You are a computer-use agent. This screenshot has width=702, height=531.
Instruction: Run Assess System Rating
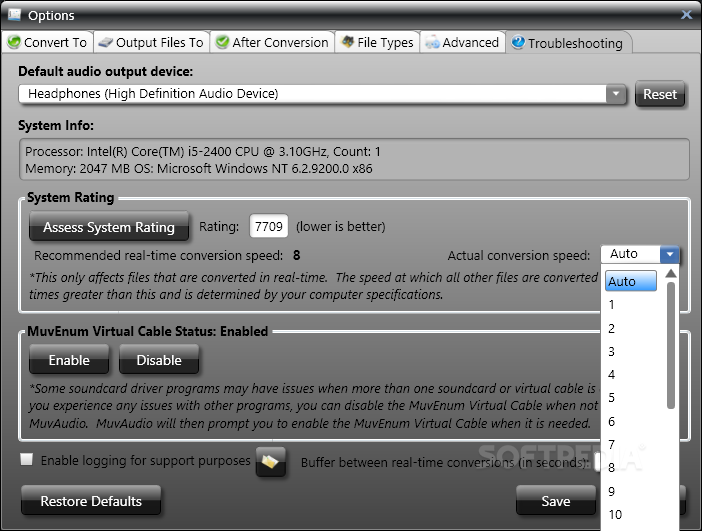(109, 227)
